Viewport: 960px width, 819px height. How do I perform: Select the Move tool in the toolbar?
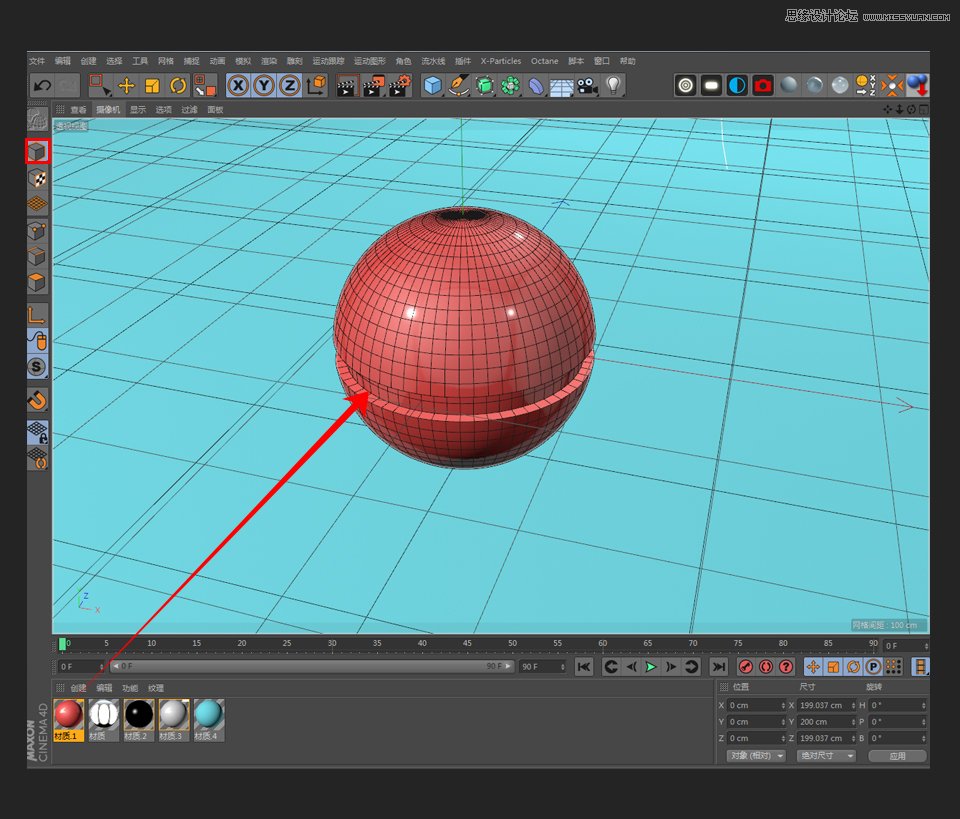pos(127,85)
